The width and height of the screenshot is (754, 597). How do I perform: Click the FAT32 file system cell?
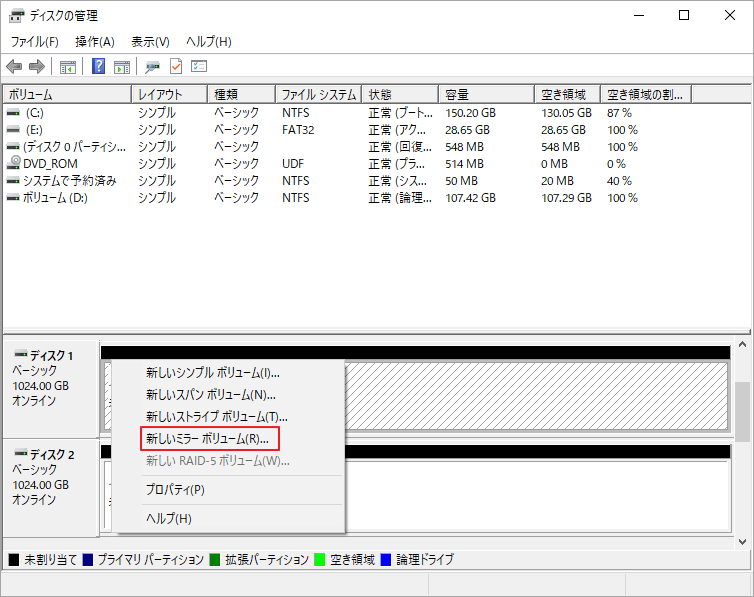tap(298, 130)
